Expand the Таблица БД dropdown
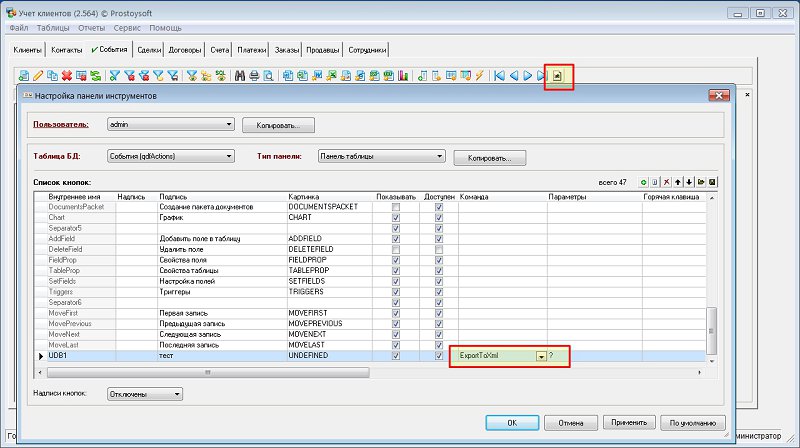Screen dimensions: 800x448 tap(228, 156)
